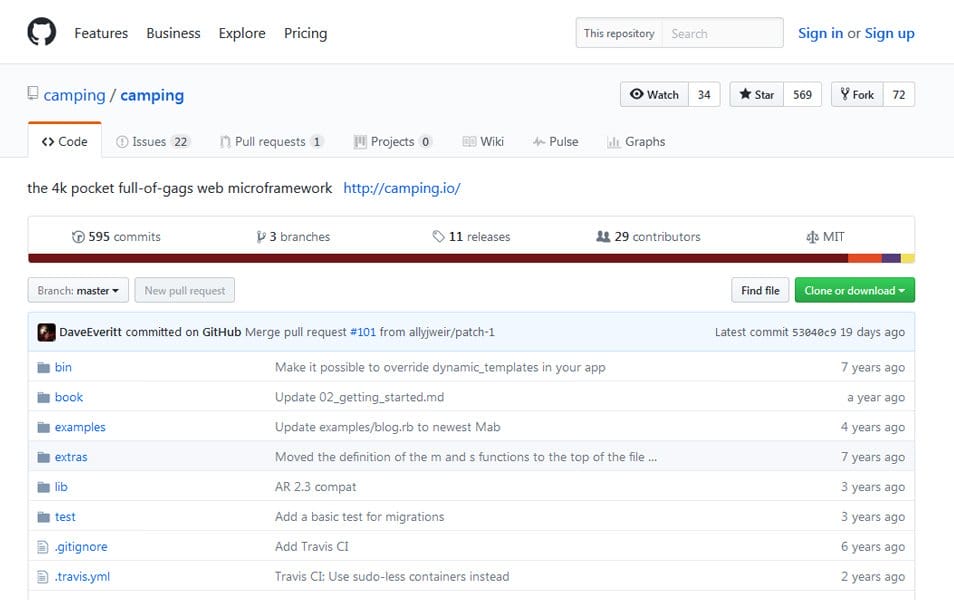Click the branches fork icon
954x600 pixels.
261,237
